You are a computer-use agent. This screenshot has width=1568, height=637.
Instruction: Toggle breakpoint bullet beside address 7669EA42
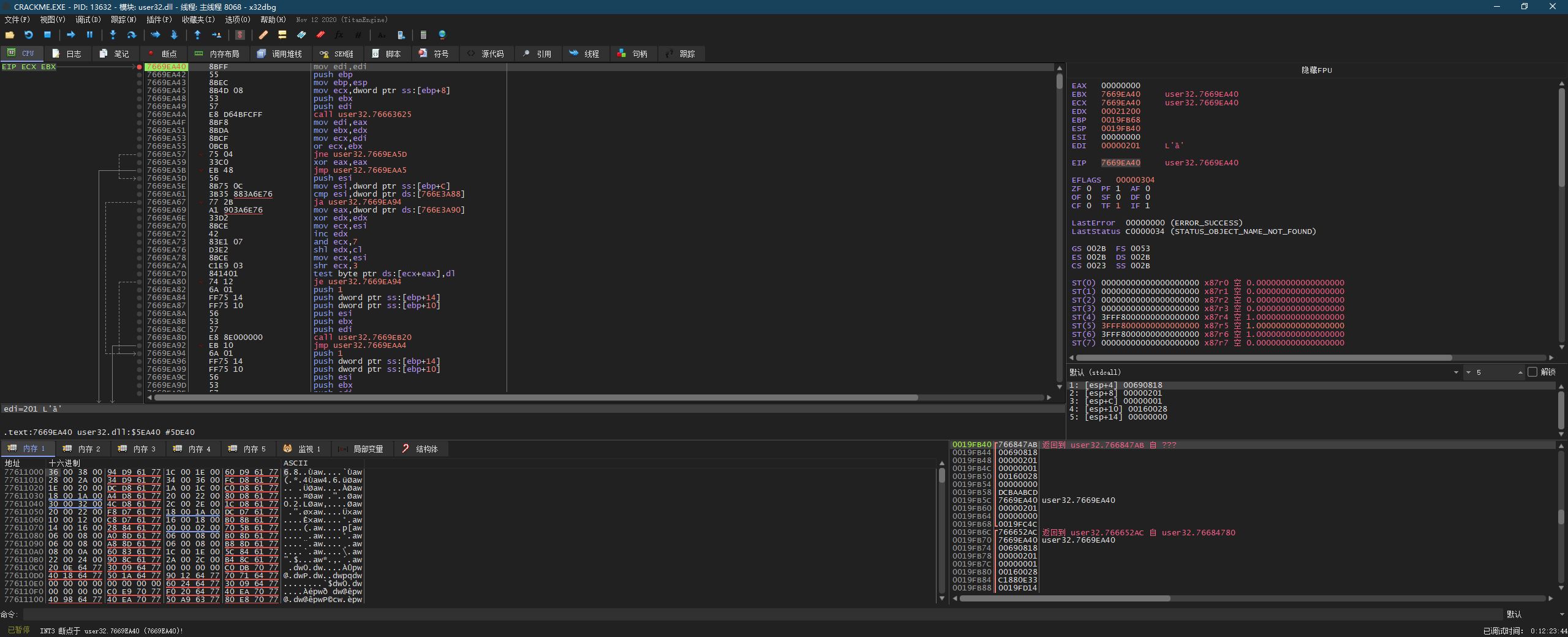[140, 75]
